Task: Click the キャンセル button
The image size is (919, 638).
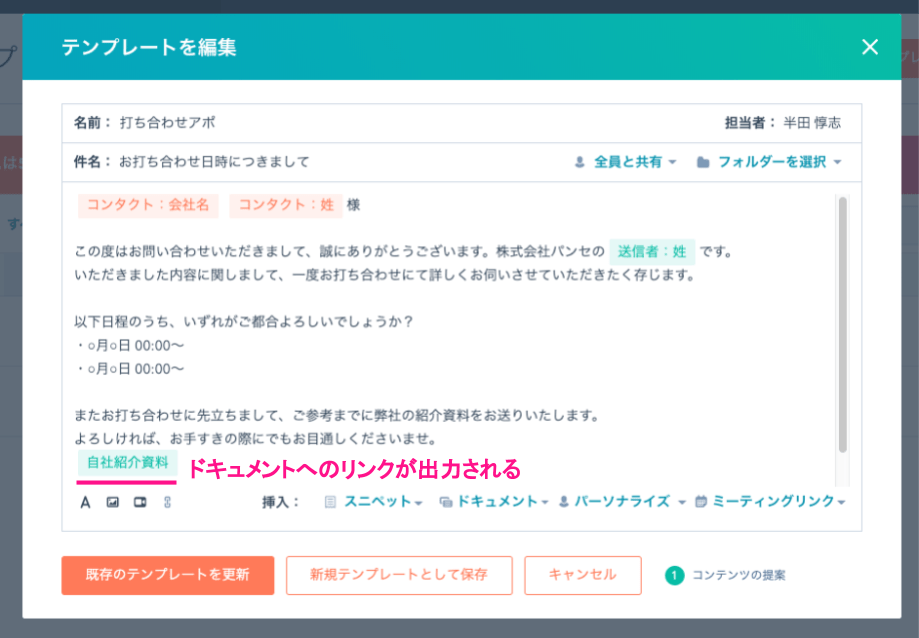Action: coord(582,575)
